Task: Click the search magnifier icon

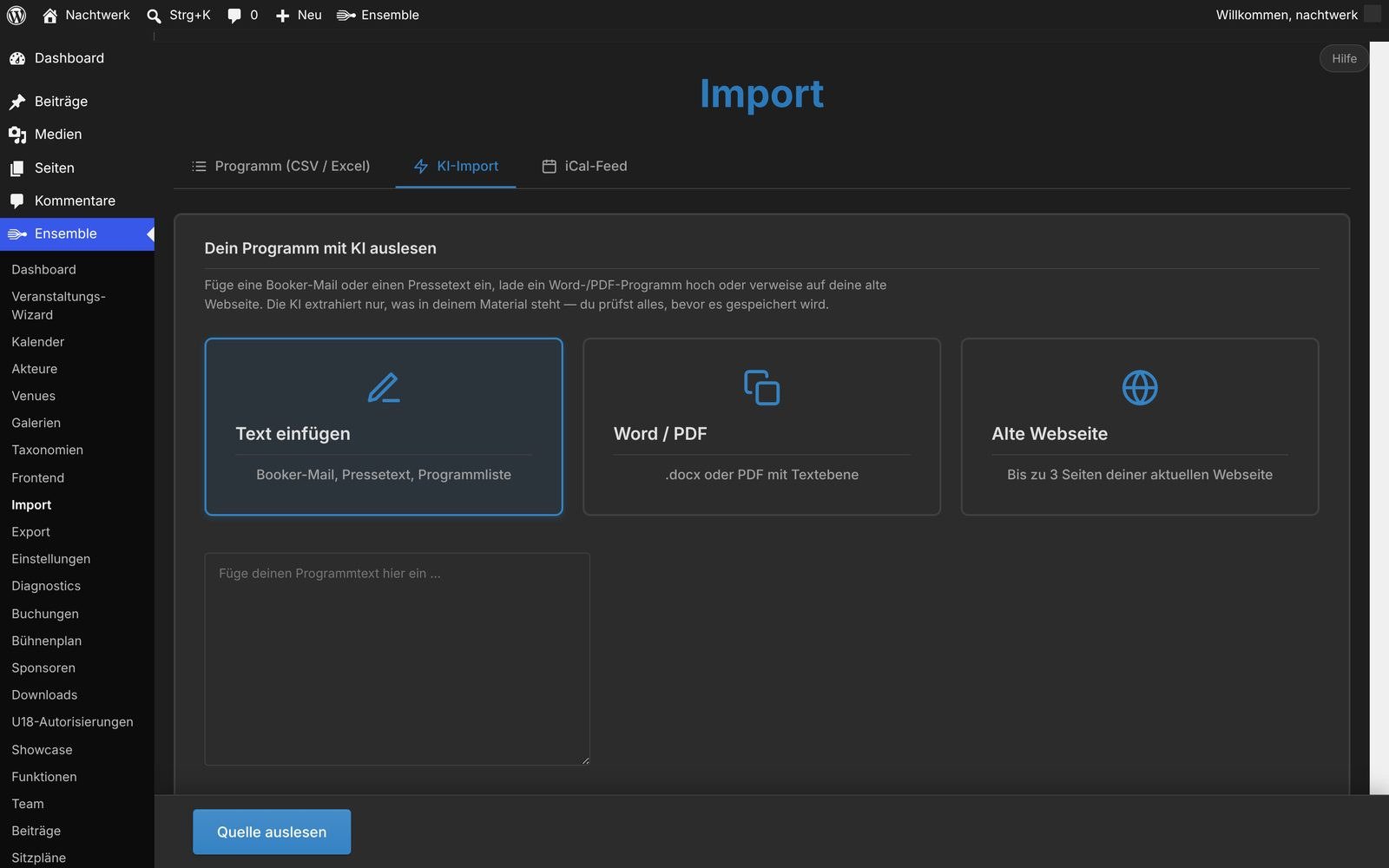Action: 154,16
